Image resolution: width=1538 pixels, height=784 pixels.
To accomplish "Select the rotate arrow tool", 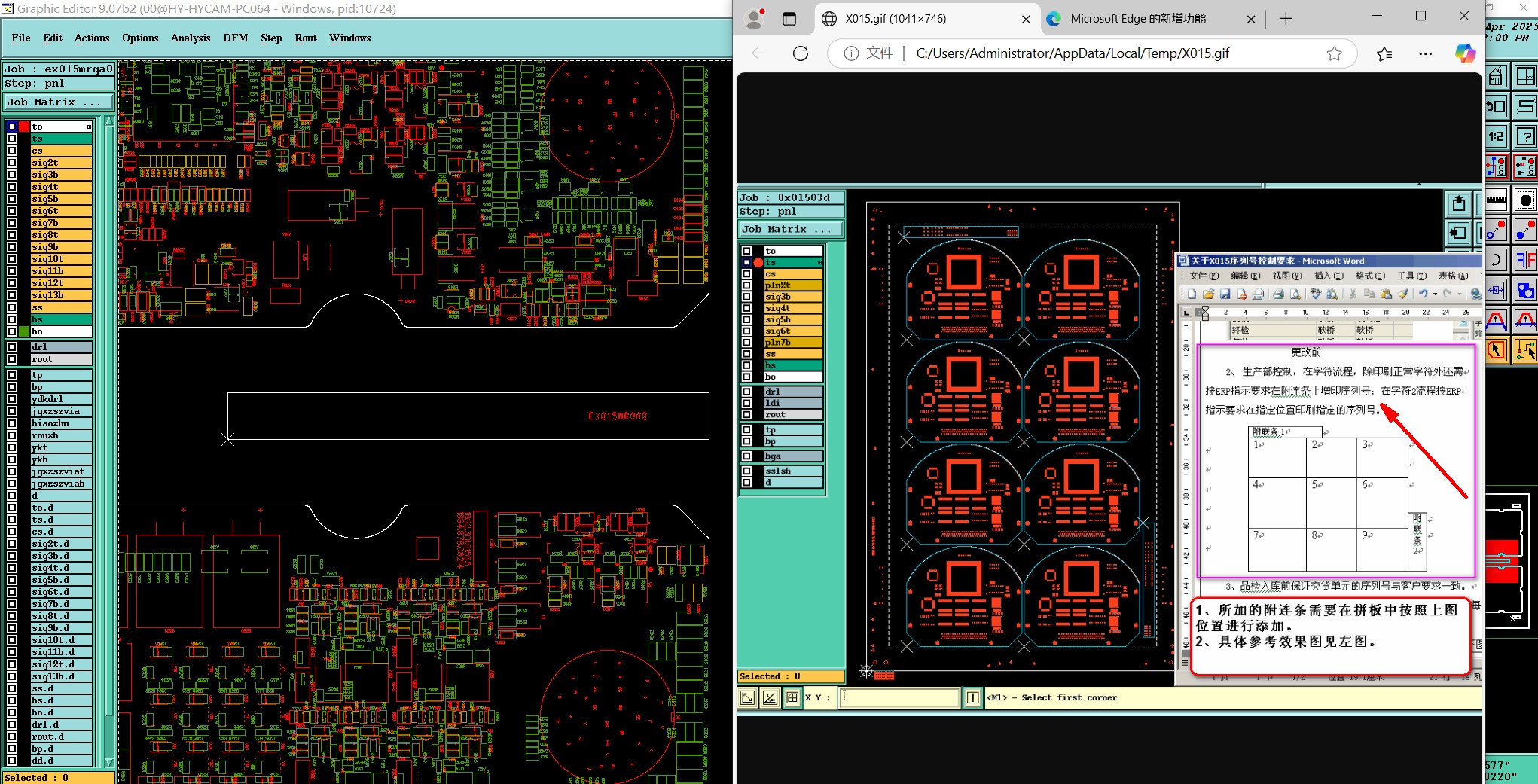I will pyautogui.click(x=1497, y=261).
